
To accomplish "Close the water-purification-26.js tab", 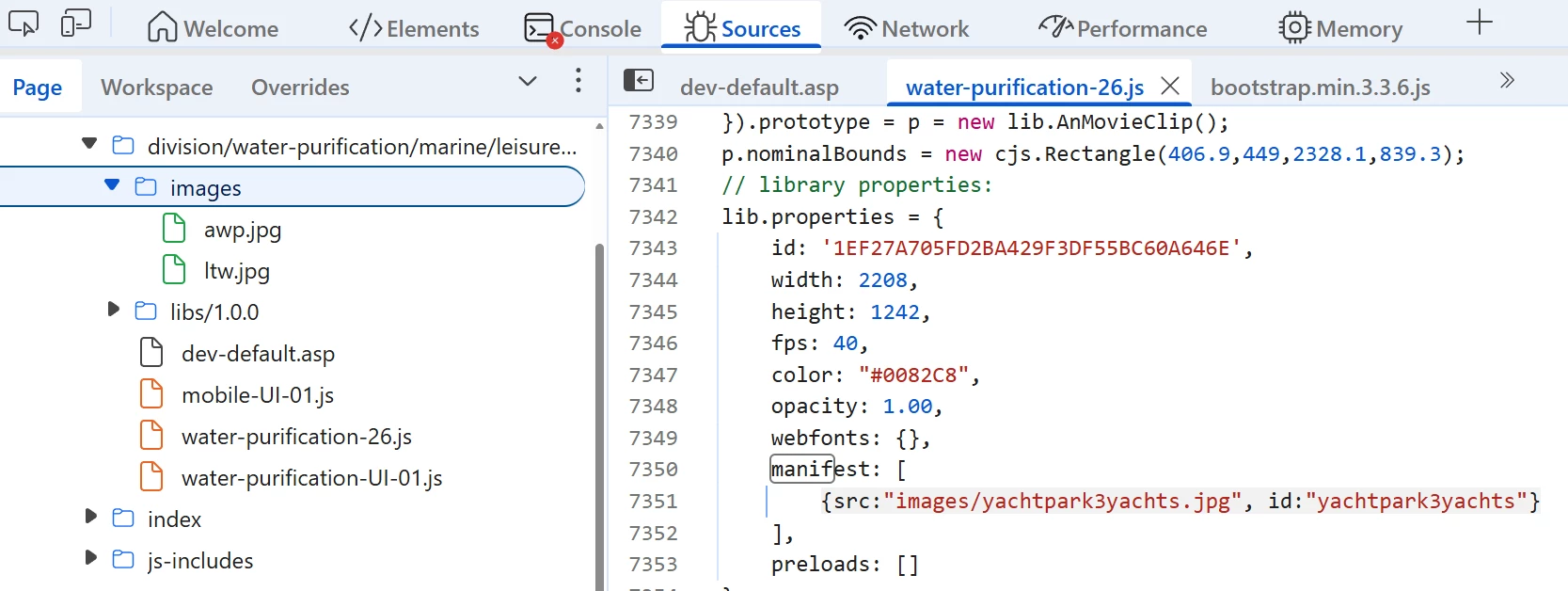I will 1170,86.
